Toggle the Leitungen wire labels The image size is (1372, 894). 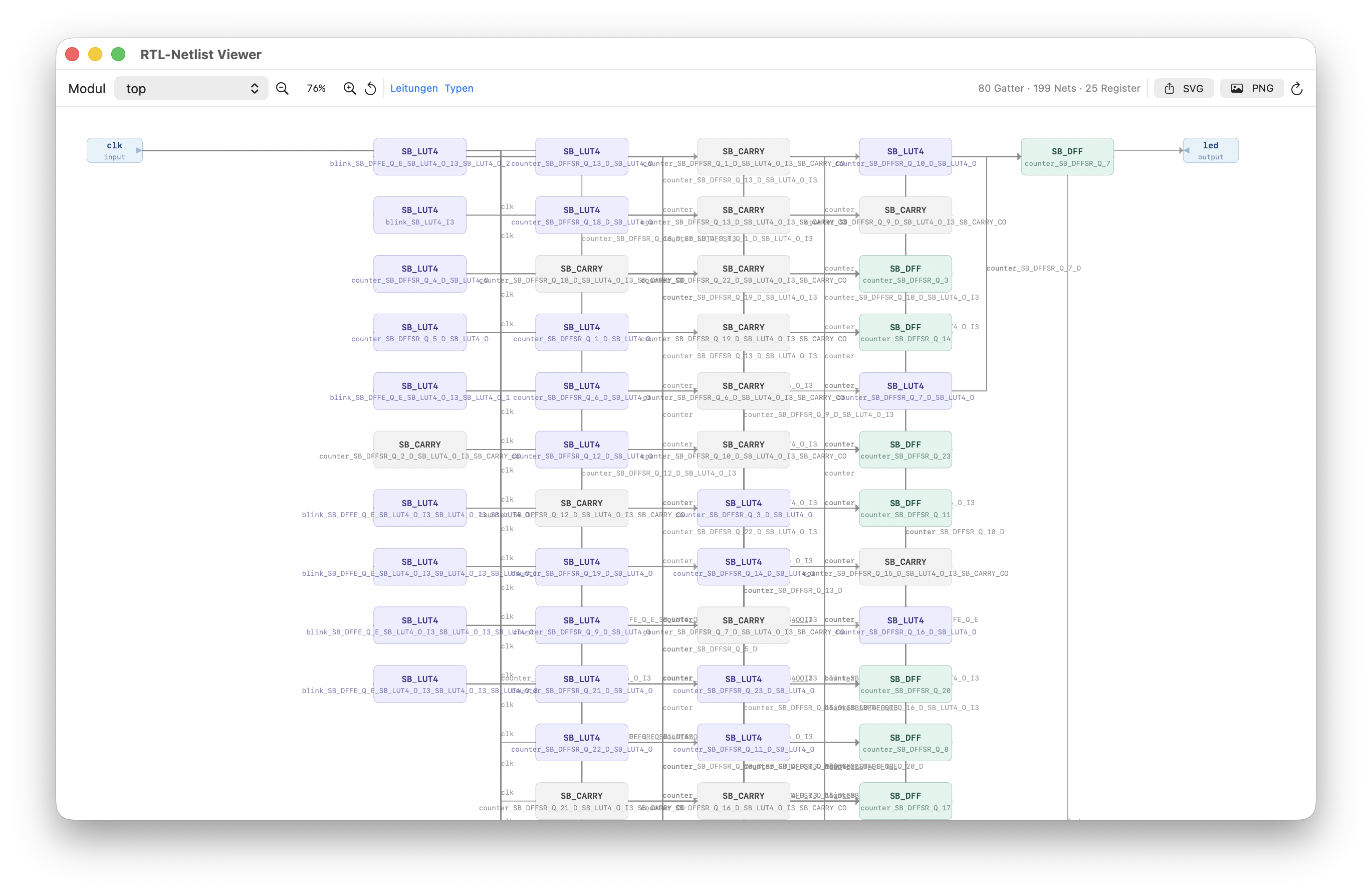click(413, 88)
